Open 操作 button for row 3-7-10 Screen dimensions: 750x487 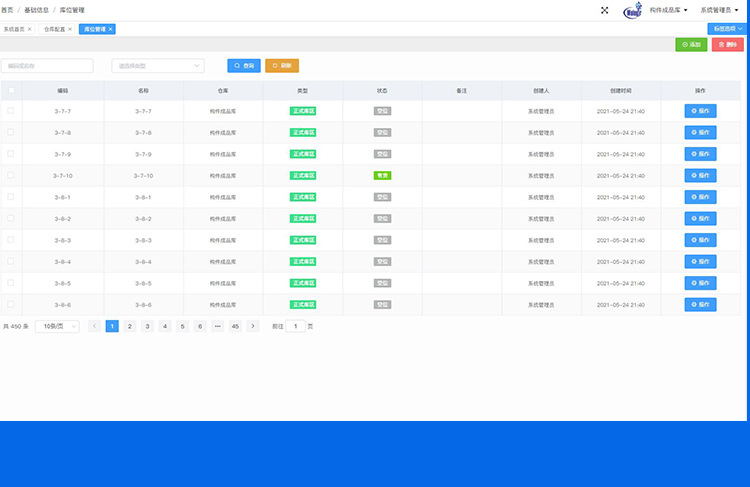700,175
